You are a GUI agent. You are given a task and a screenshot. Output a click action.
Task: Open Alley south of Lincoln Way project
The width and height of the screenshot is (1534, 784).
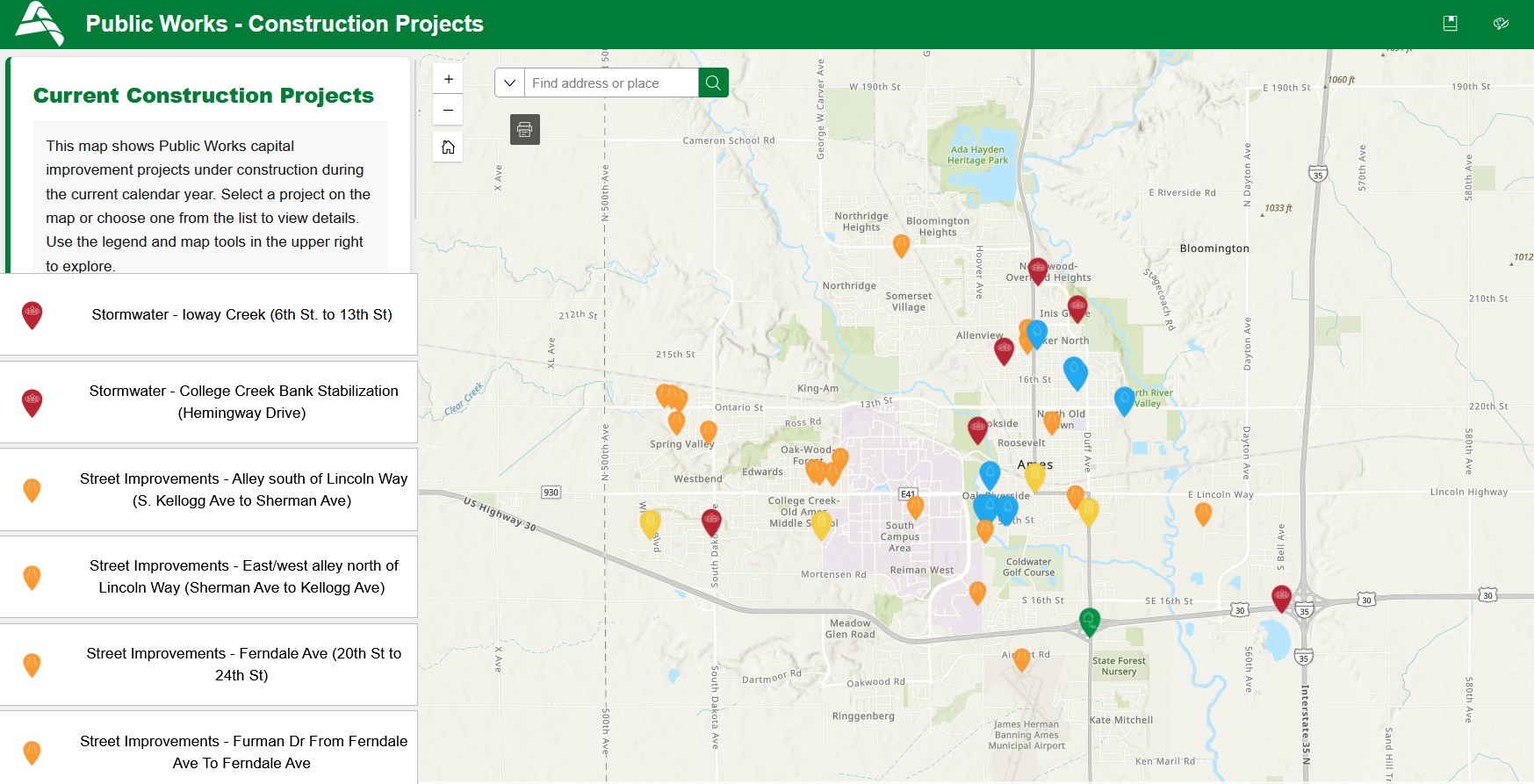(x=209, y=490)
